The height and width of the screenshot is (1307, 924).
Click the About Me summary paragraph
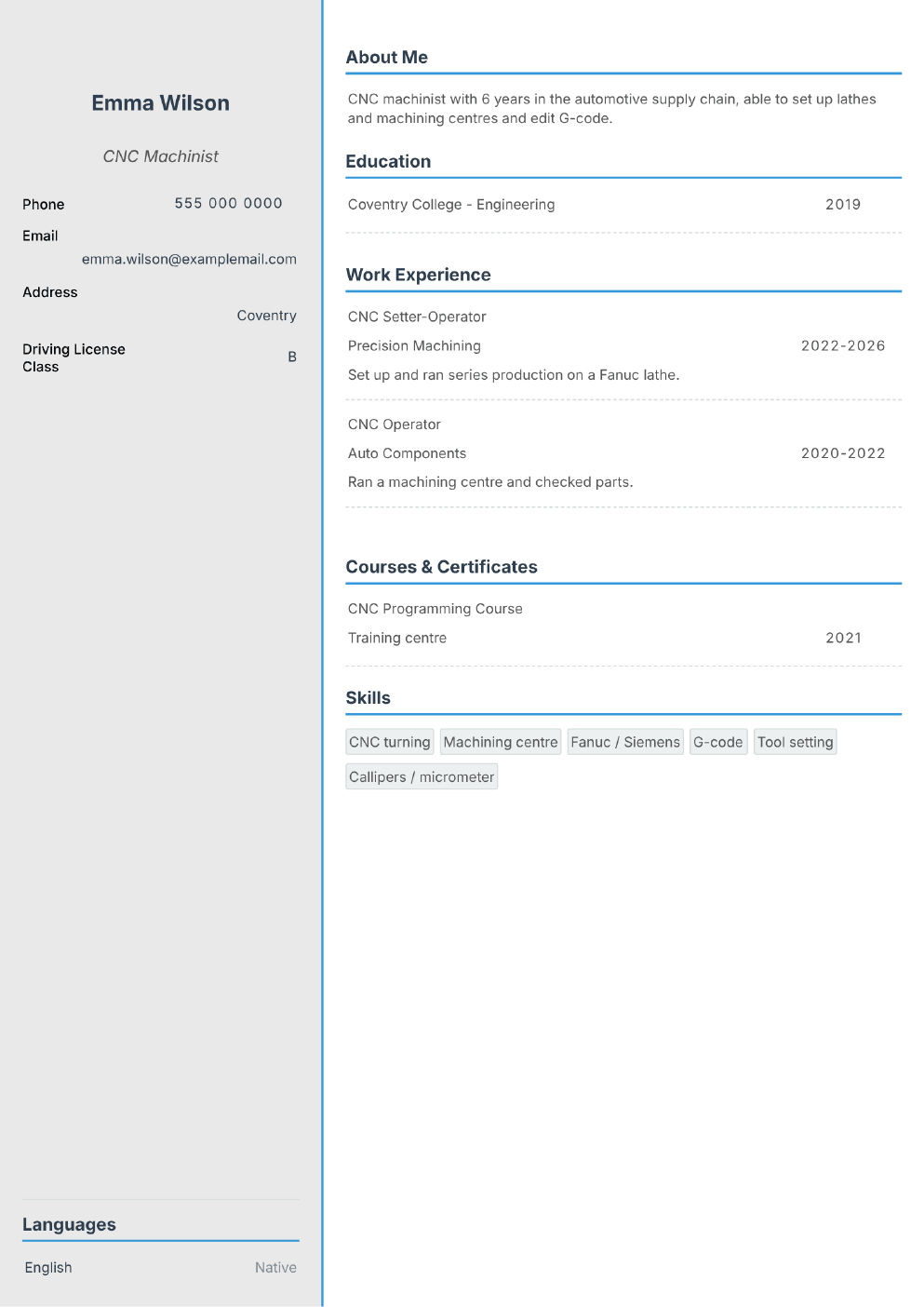coord(611,109)
